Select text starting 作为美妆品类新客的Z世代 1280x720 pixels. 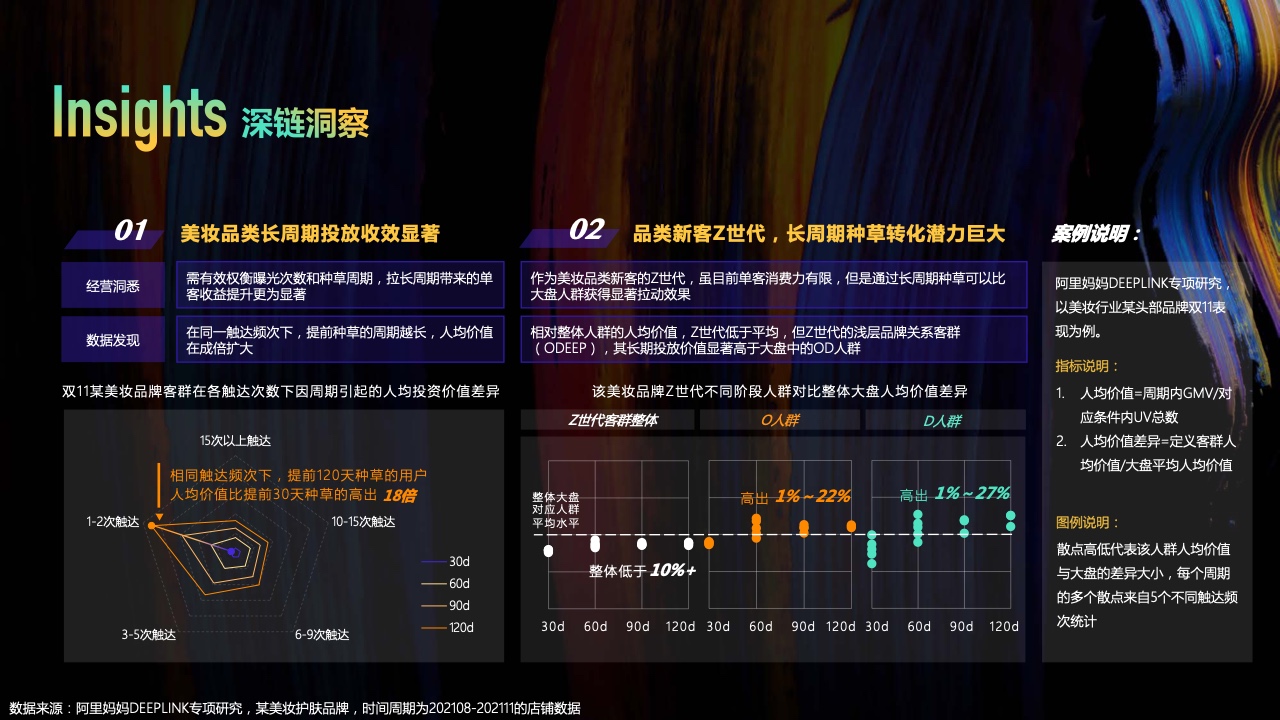click(x=768, y=286)
